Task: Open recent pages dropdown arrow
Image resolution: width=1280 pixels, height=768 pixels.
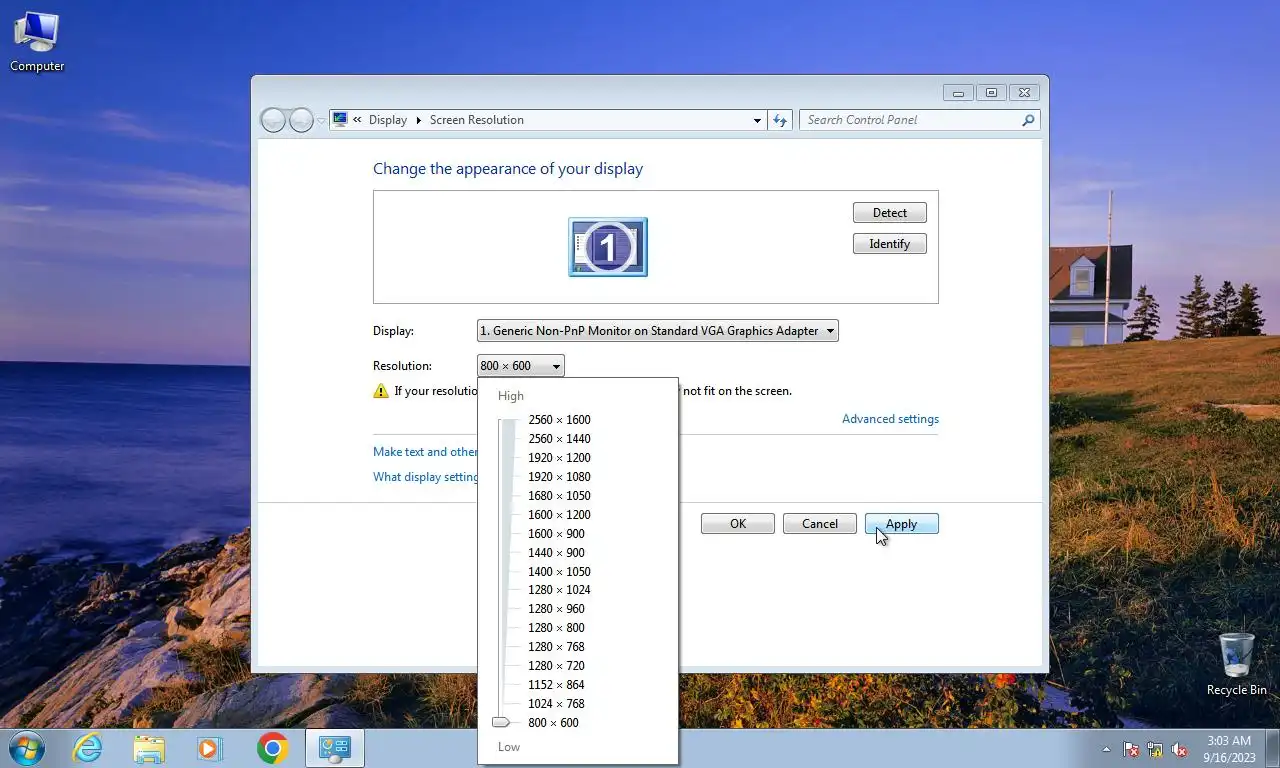Action: pos(321,120)
